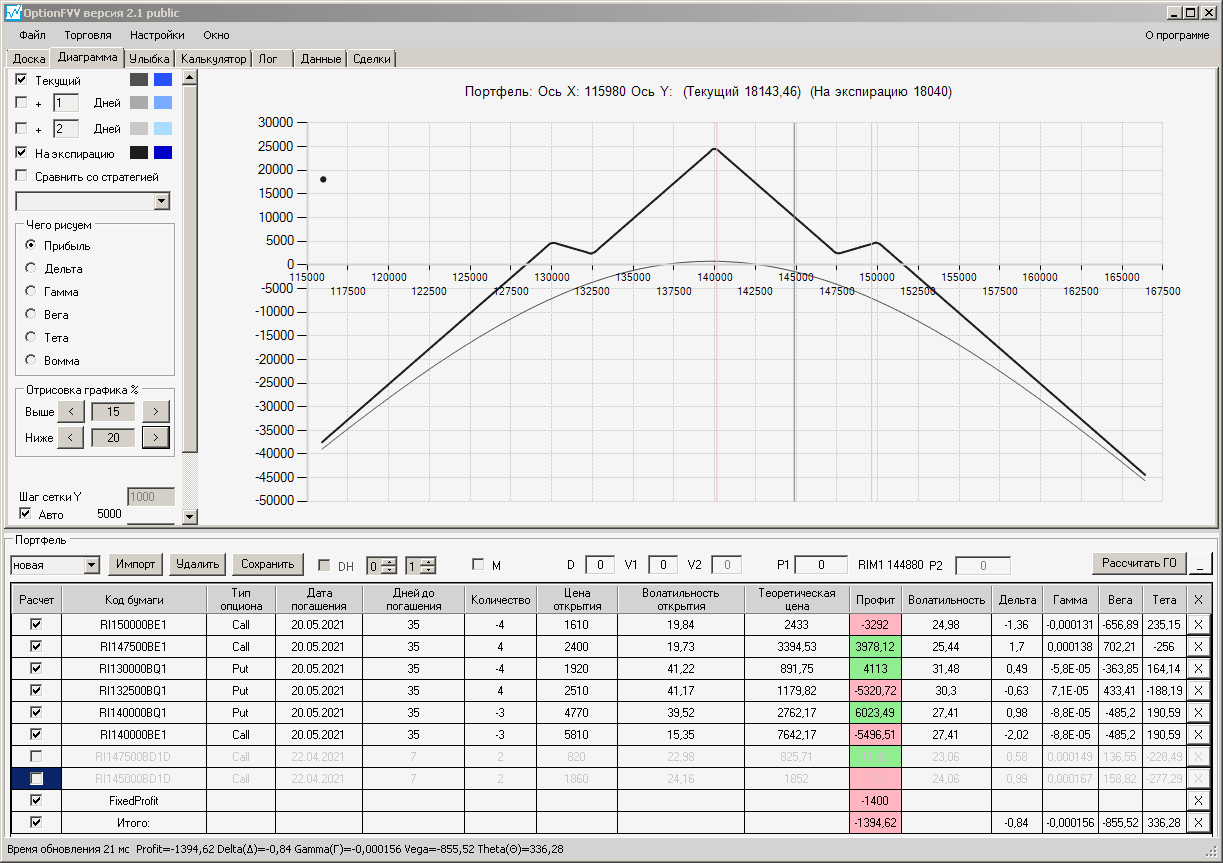The image size is (1223, 863).
Task: Click the Рассчитать ГО button
Action: coord(1139,563)
